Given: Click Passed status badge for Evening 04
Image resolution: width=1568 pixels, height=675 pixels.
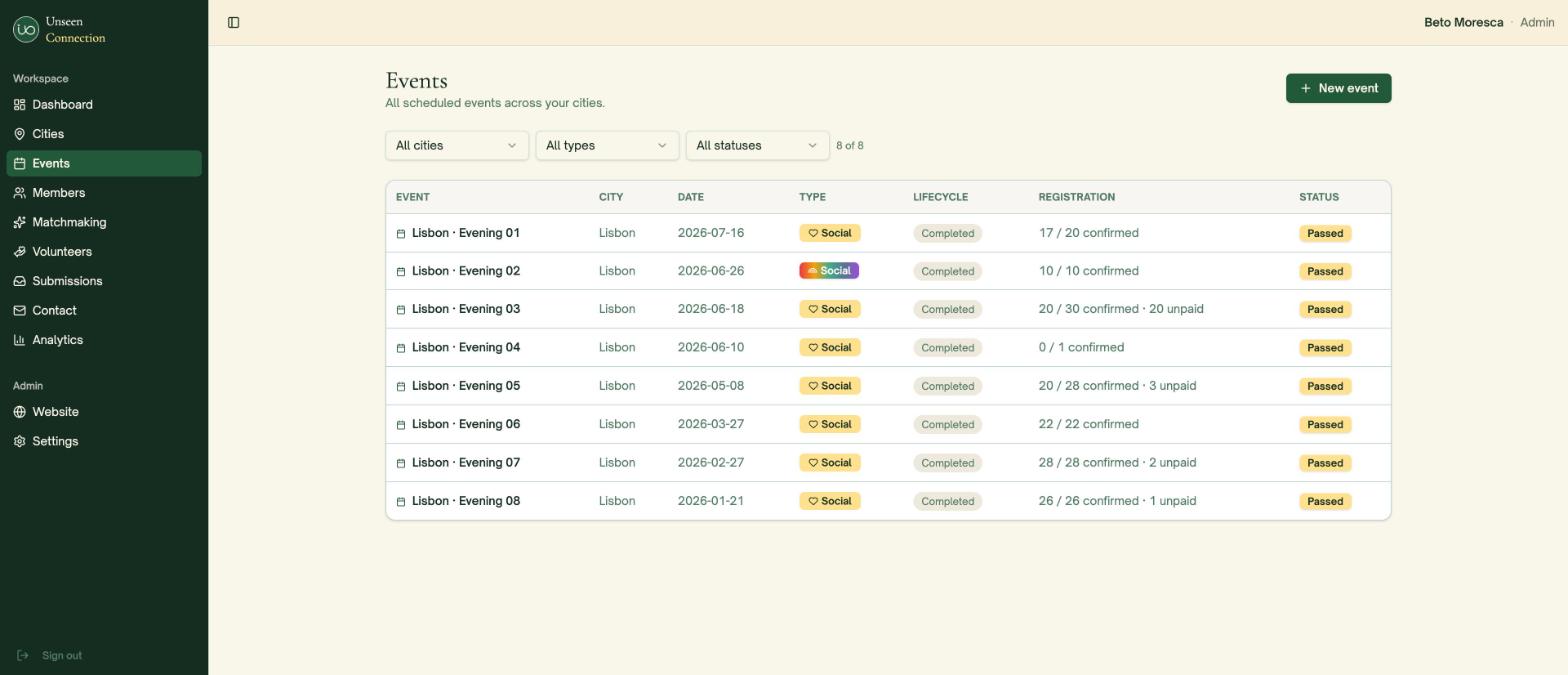Looking at the screenshot, I should 1325,348.
